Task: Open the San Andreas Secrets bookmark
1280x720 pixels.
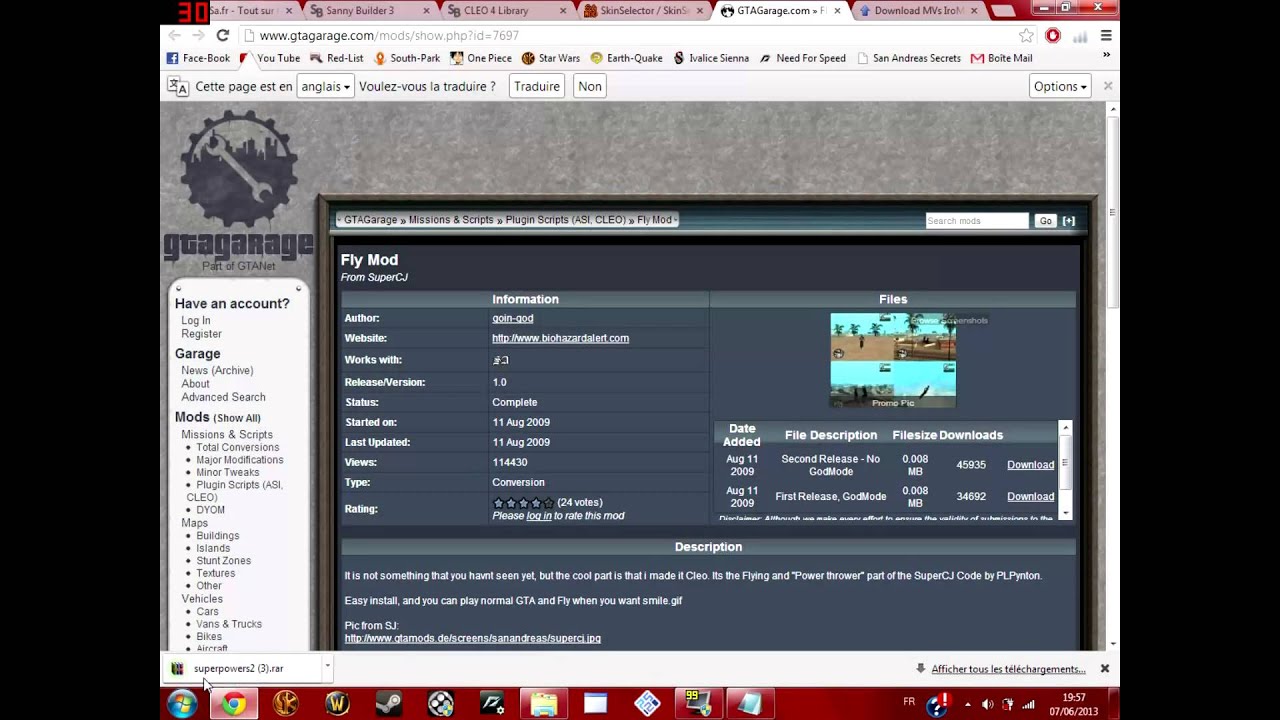Action: pyautogui.click(x=909, y=58)
